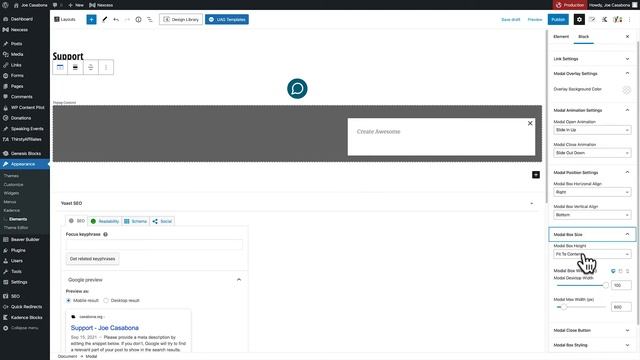Click the Undo arrow in editor toolbar
This screenshot has height=360, width=640.
pyautogui.click(x=116, y=19)
